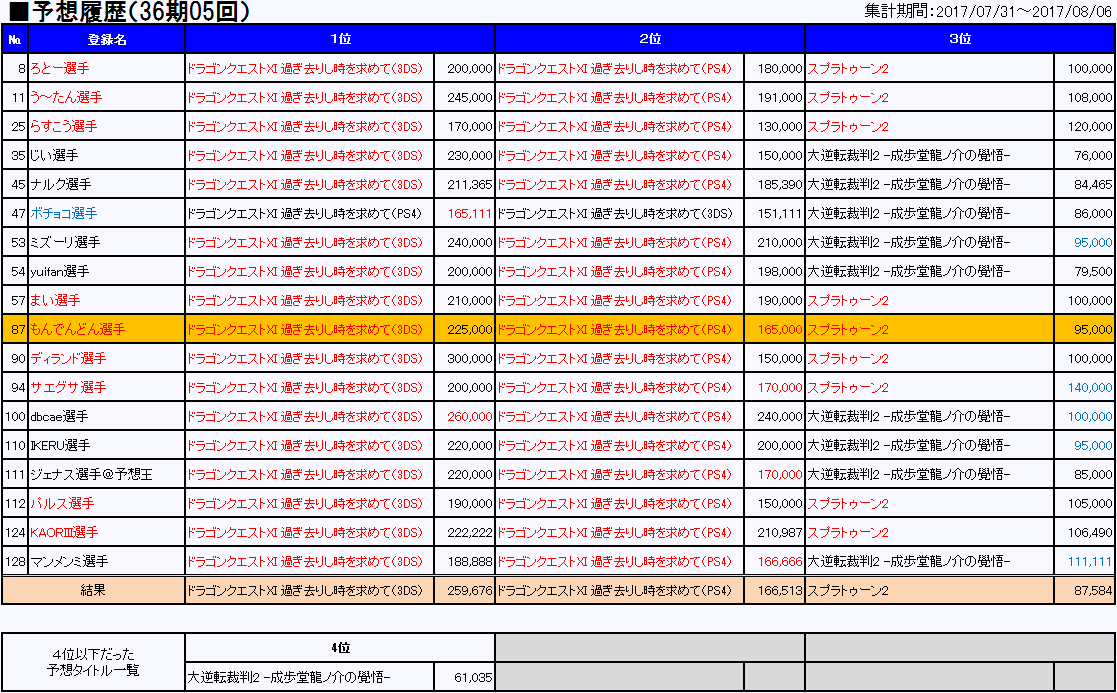Click the 予想履歴(36期05回) heading

(129, 11)
